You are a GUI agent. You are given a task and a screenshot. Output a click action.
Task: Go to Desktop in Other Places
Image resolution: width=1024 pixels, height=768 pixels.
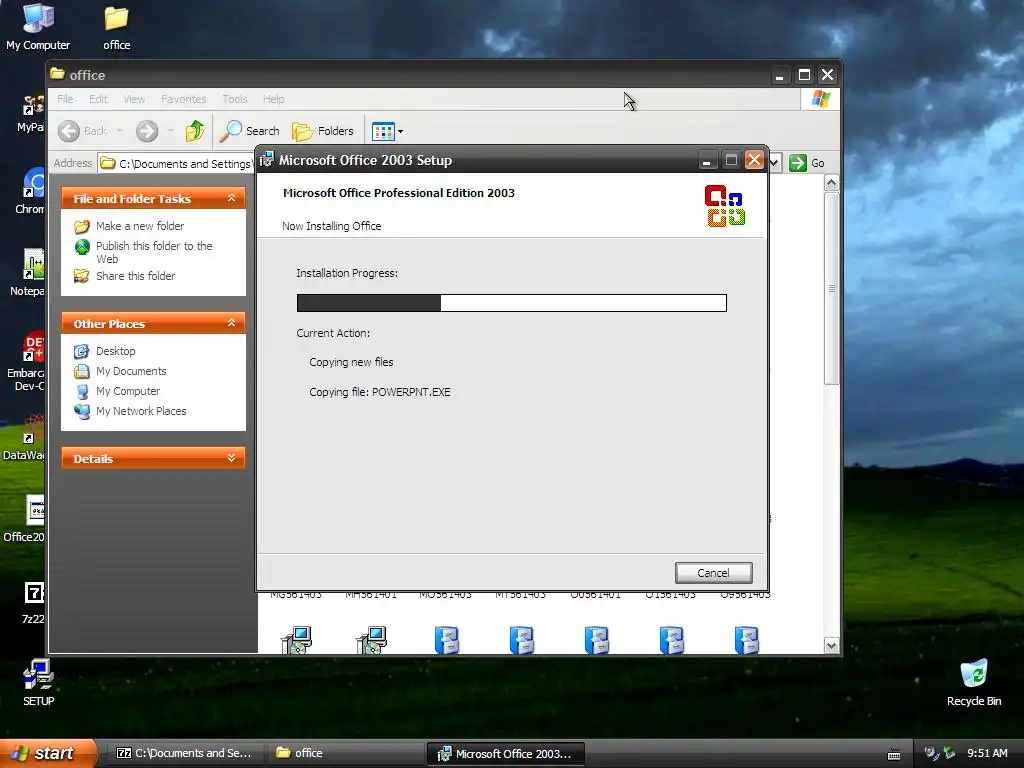click(x=116, y=351)
